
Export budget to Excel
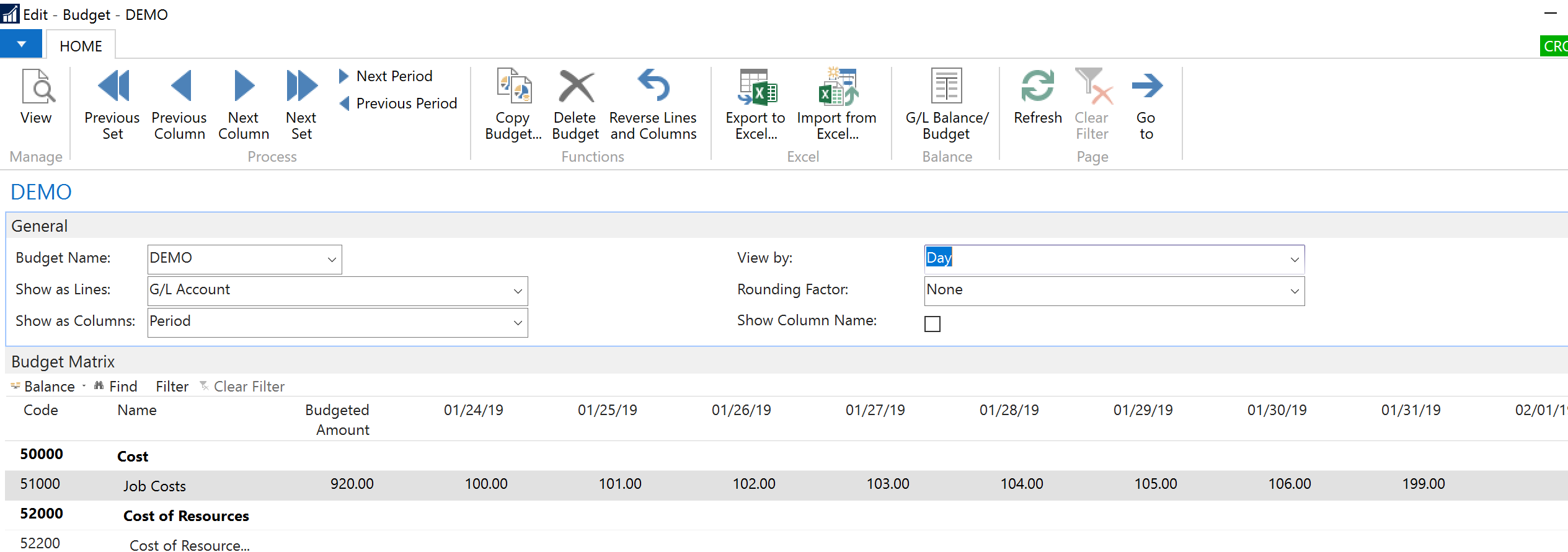[756, 87]
